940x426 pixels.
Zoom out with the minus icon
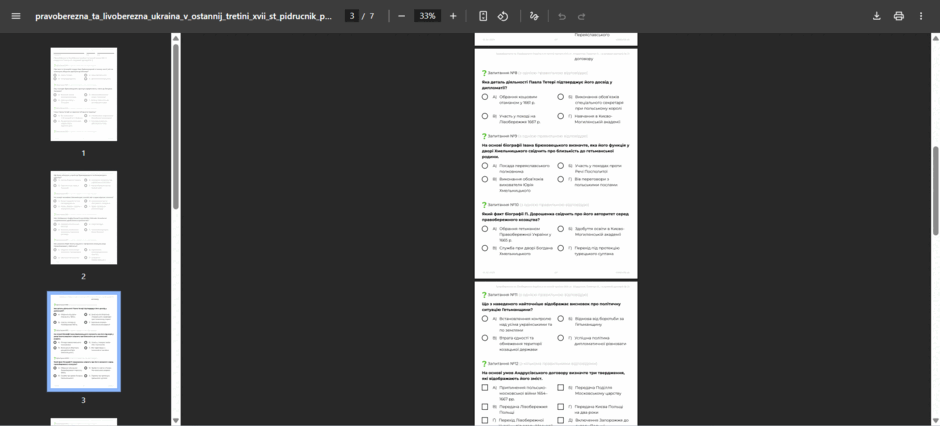coord(402,16)
